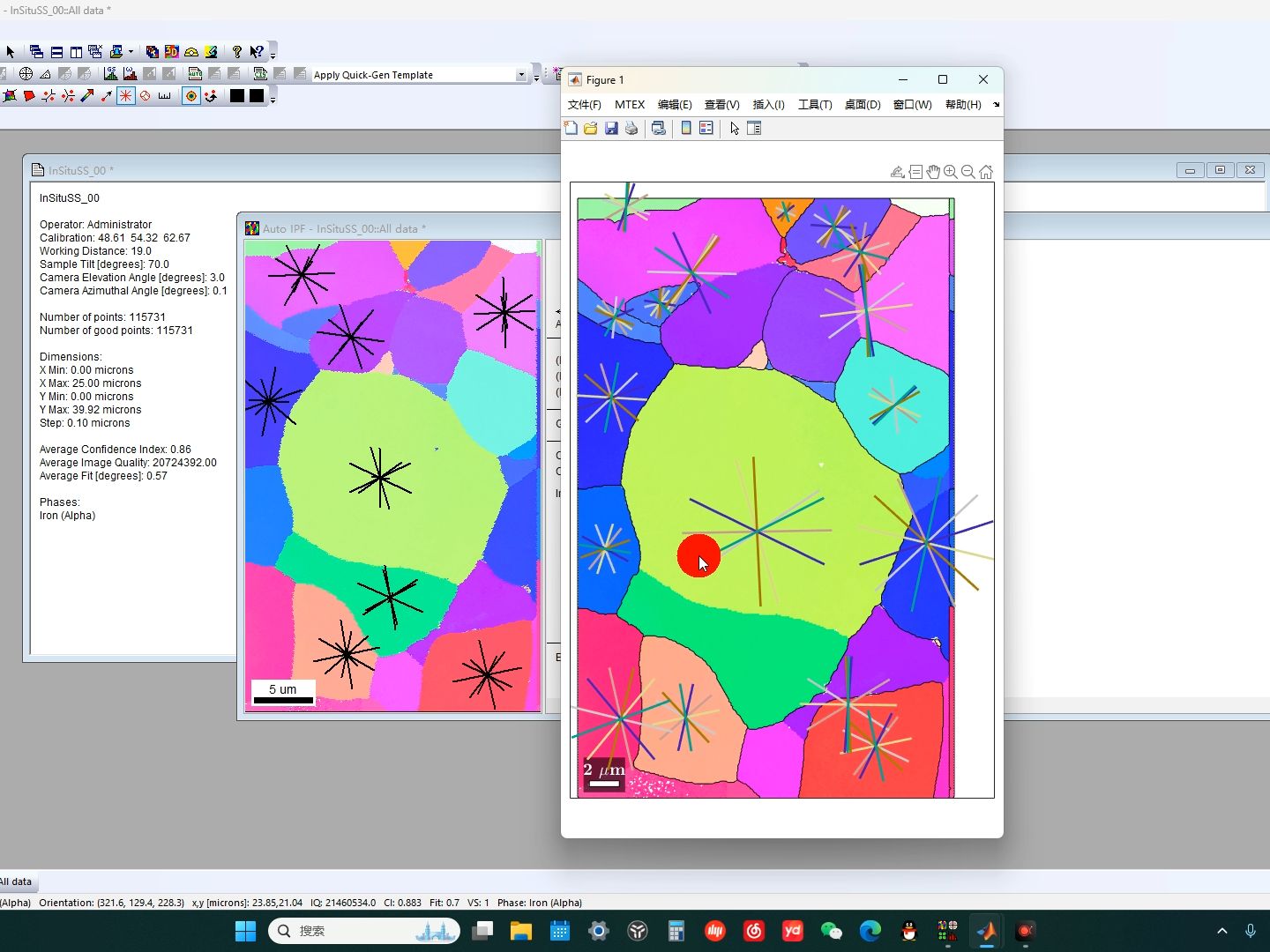
Task: Click the second black color swatch
Action: click(x=257, y=96)
